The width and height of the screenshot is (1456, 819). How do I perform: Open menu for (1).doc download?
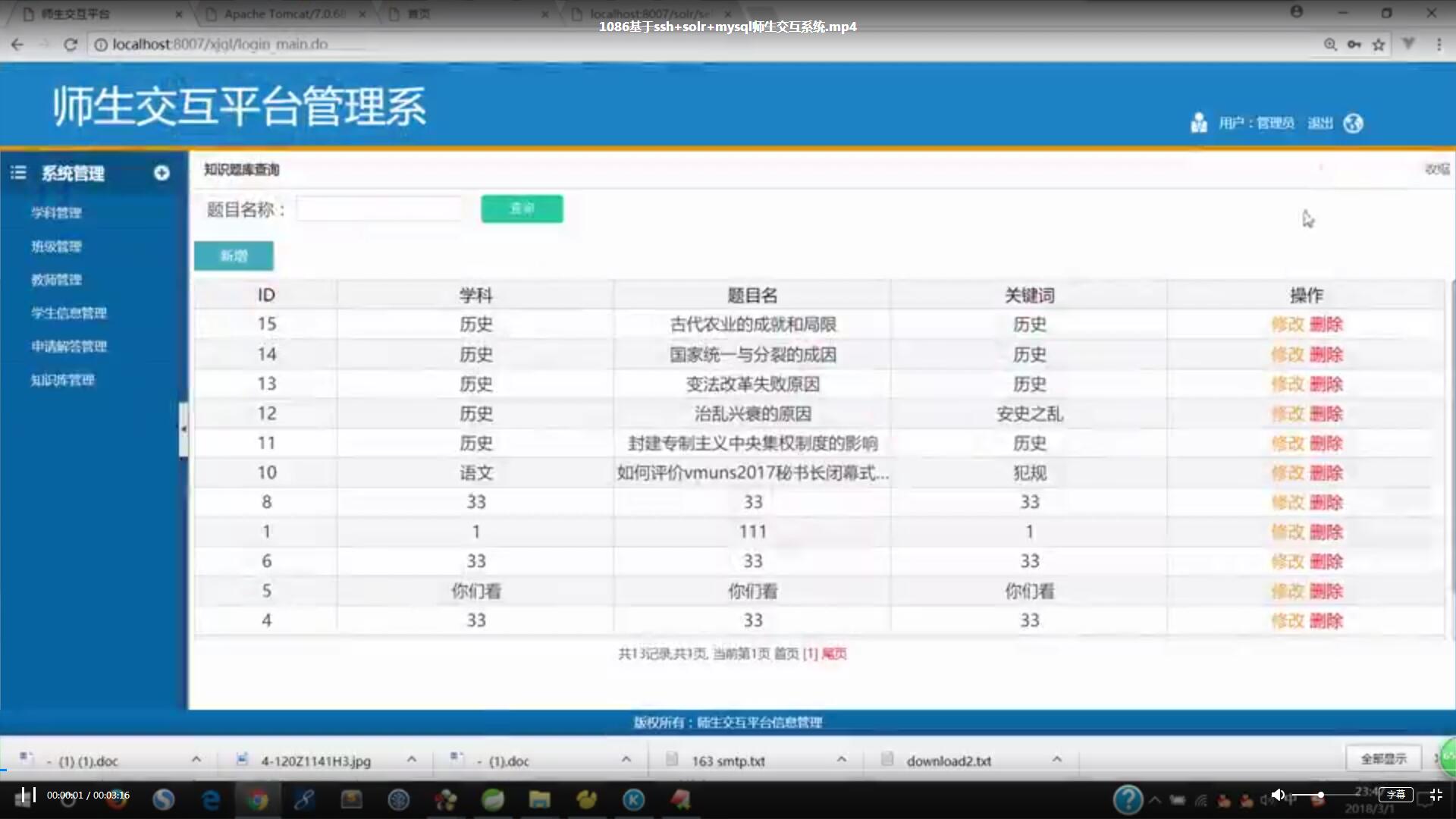626,760
